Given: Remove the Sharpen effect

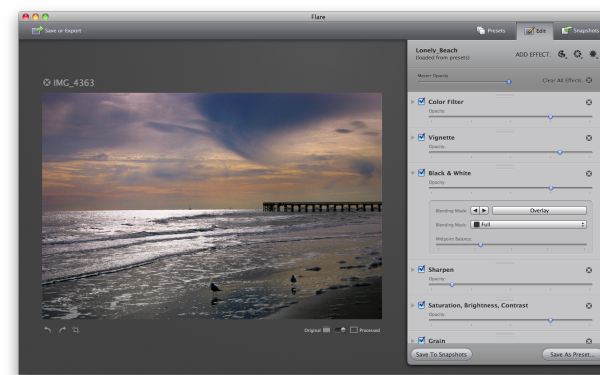Looking at the screenshot, I should [589, 270].
